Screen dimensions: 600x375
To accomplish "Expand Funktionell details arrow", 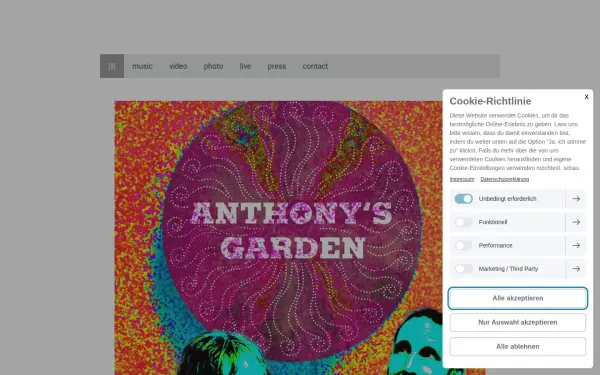I will (576, 222).
